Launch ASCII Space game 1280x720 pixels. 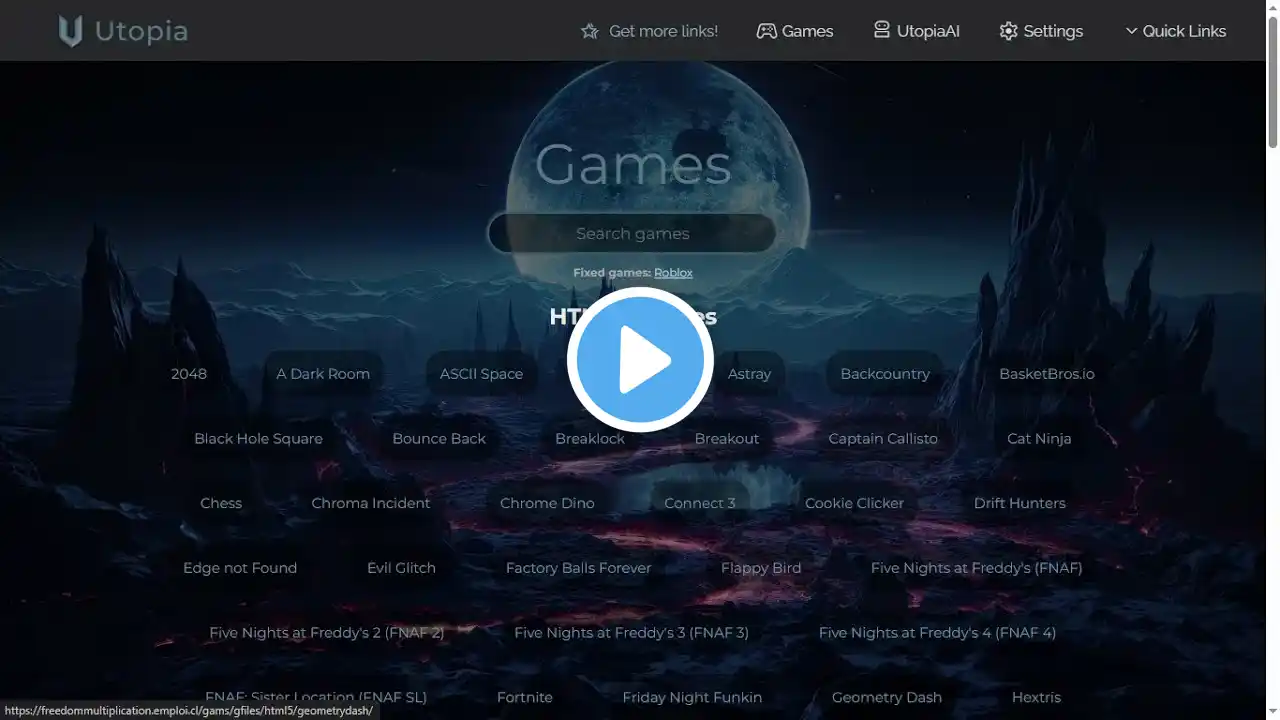(x=481, y=374)
